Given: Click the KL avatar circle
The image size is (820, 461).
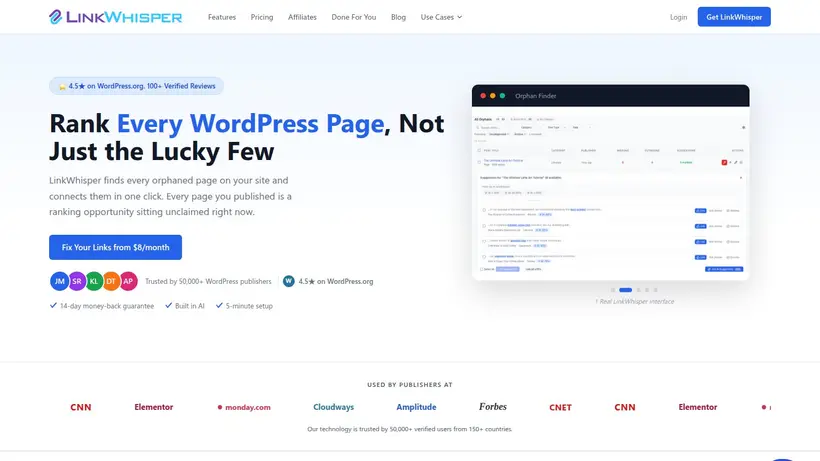Looking at the screenshot, I should point(94,281).
